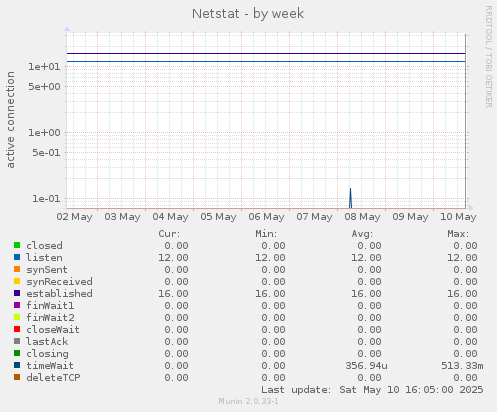Click the closeWait red legend swatch
This screenshot has width=497, height=412.
(17, 329)
